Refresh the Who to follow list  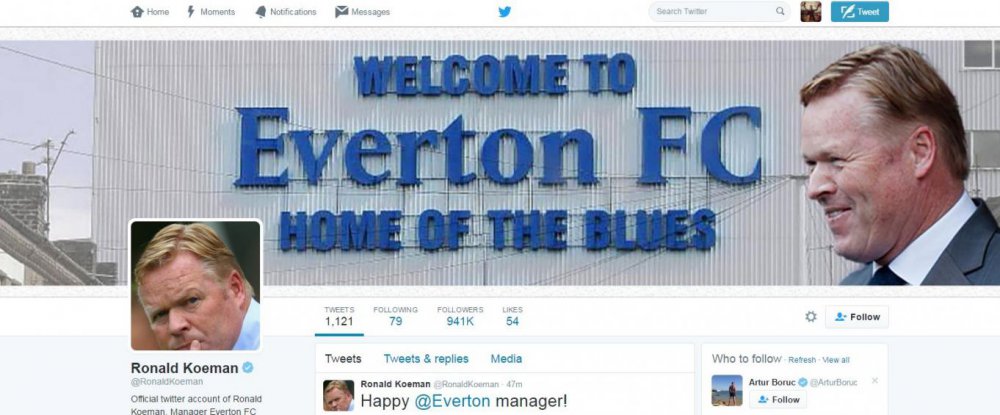point(802,360)
